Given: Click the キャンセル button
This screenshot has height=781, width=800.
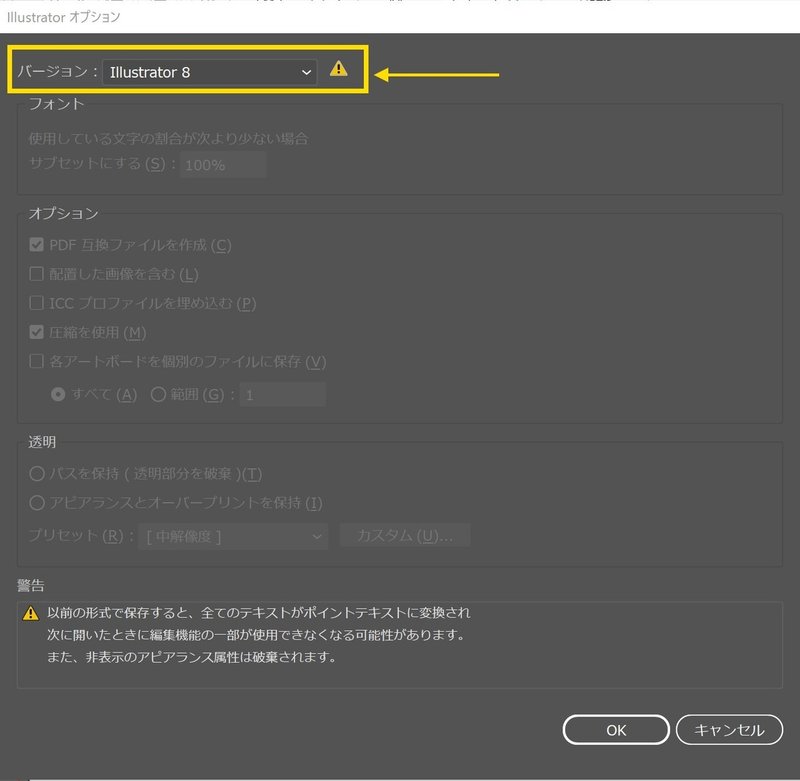Looking at the screenshot, I should (729, 730).
